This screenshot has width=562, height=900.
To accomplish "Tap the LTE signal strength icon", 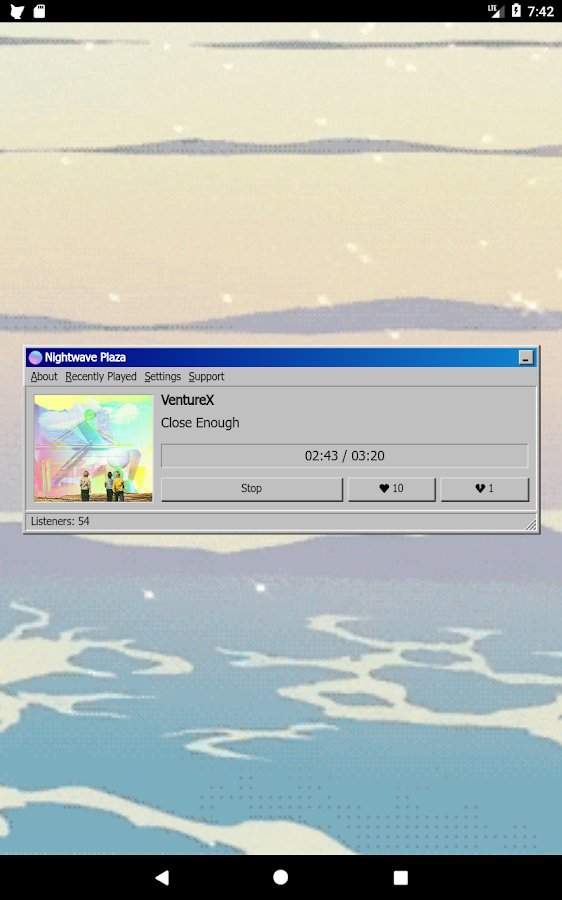I will click(495, 11).
